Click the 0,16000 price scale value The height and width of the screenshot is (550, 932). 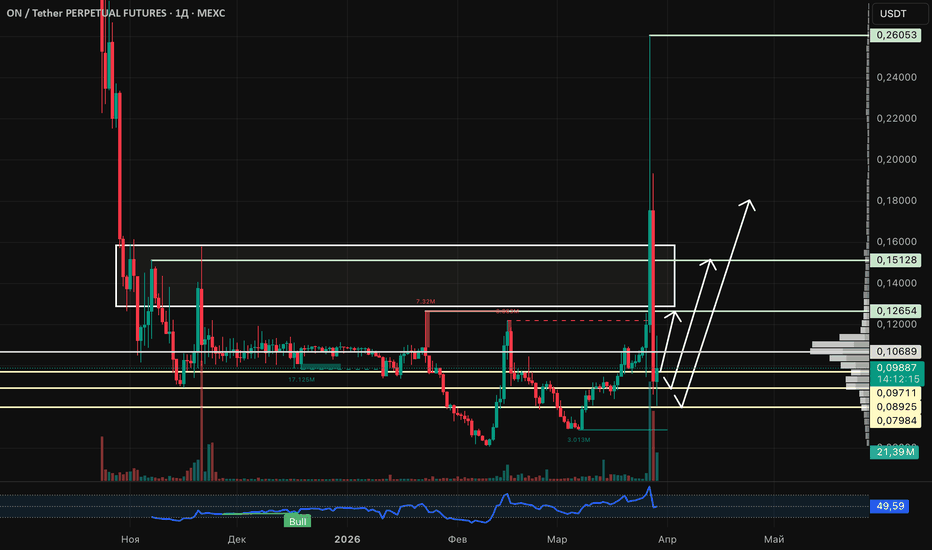[x=896, y=241]
